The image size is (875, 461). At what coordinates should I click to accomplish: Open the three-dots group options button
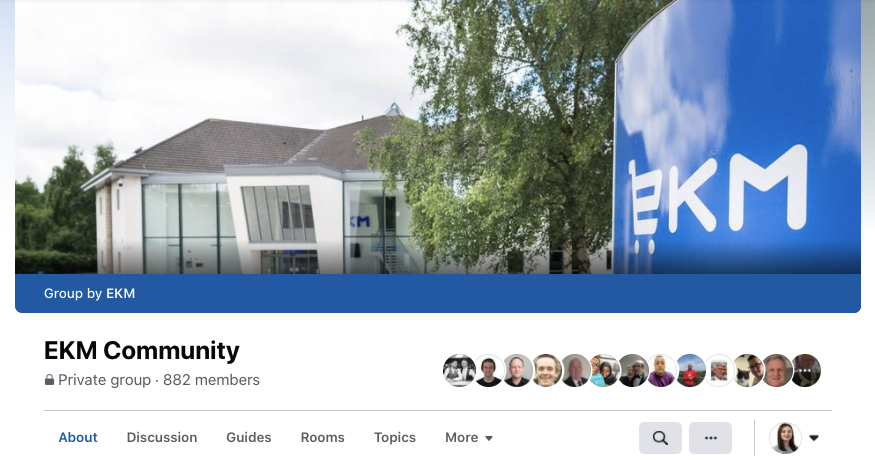pyautogui.click(x=710, y=438)
